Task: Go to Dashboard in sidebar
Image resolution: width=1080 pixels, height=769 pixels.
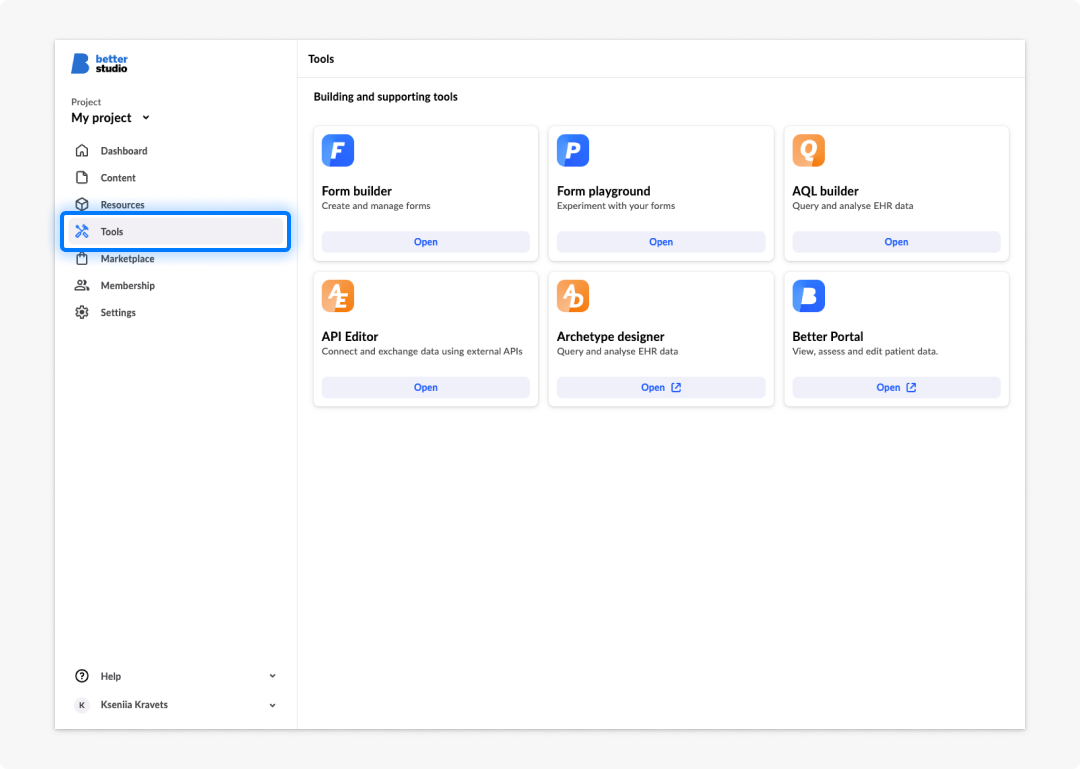Action: (x=176, y=150)
